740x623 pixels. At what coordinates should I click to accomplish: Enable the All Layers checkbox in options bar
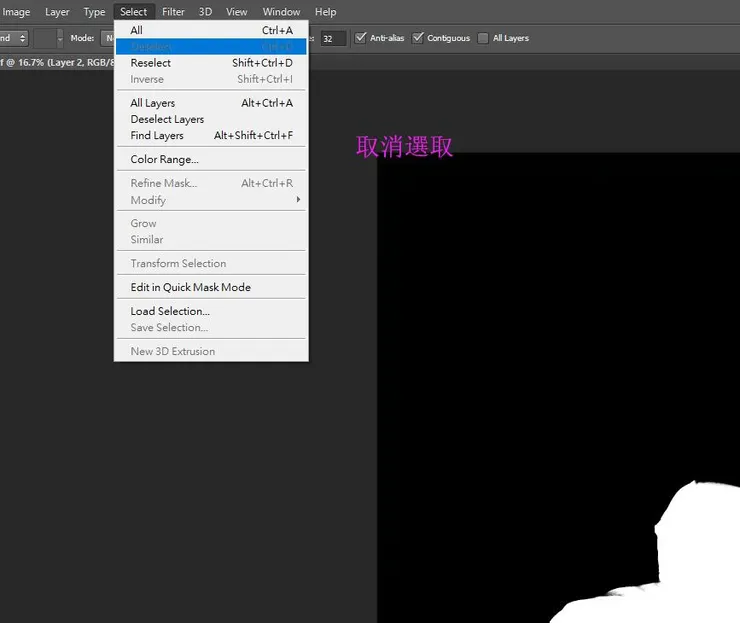click(483, 38)
